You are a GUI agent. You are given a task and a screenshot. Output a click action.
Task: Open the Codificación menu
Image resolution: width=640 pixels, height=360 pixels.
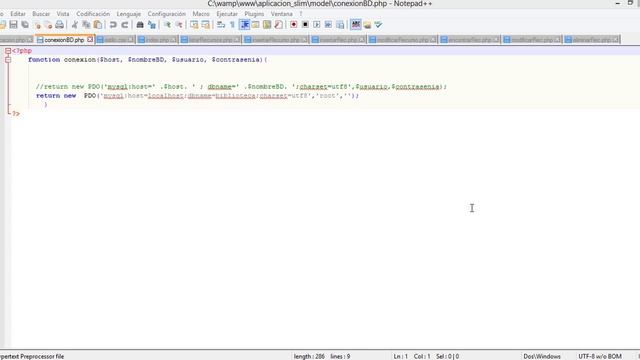93,14
